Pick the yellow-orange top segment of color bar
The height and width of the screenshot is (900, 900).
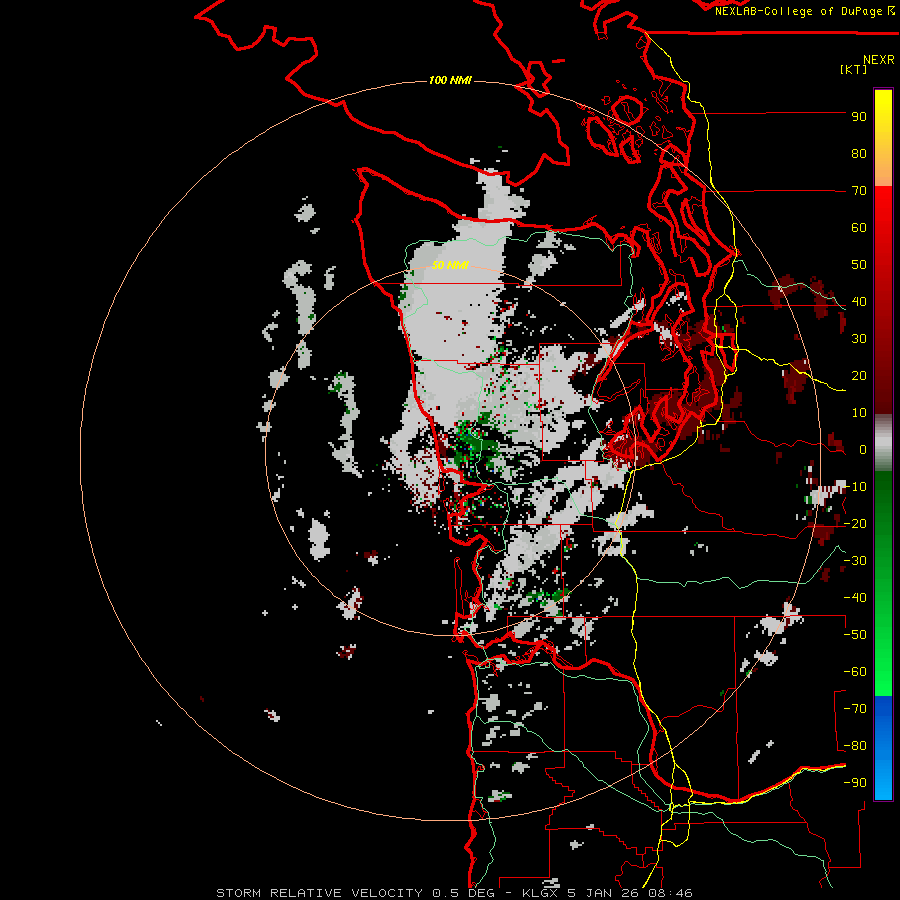(x=883, y=138)
